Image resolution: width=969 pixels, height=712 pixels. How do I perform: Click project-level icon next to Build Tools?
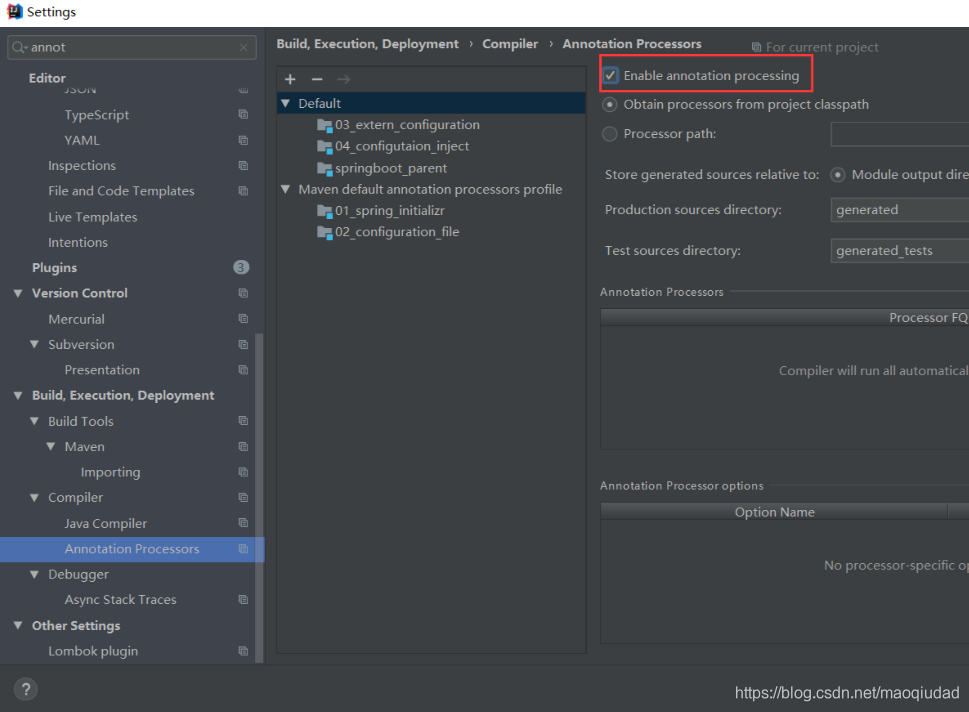pyautogui.click(x=243, y=421)
